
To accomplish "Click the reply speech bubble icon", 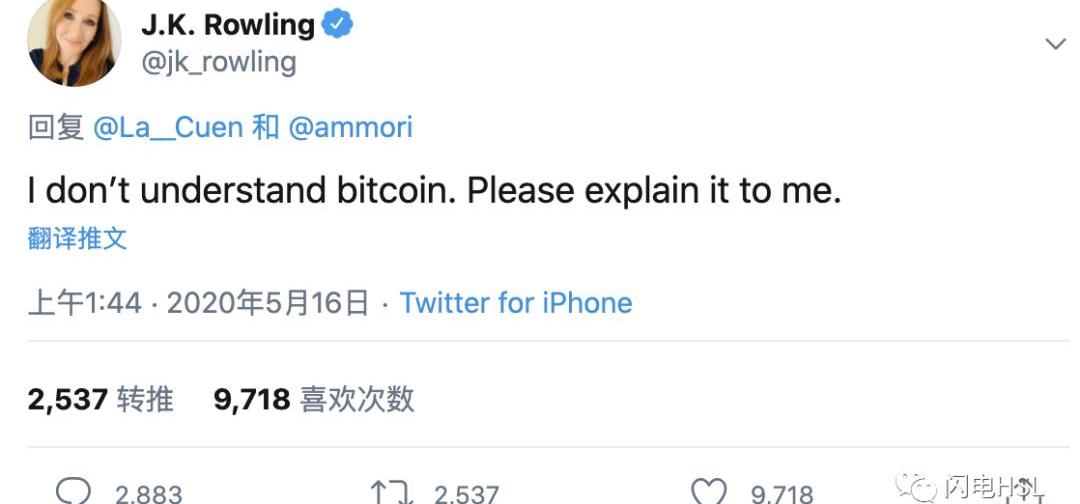I will point(74,492).
